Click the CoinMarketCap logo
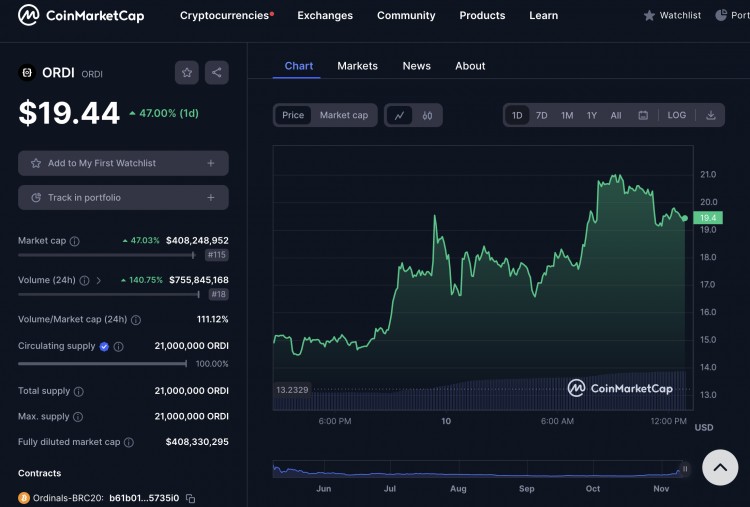The height and width of the screenshot is (507, 750). click(x=81, y=15)
